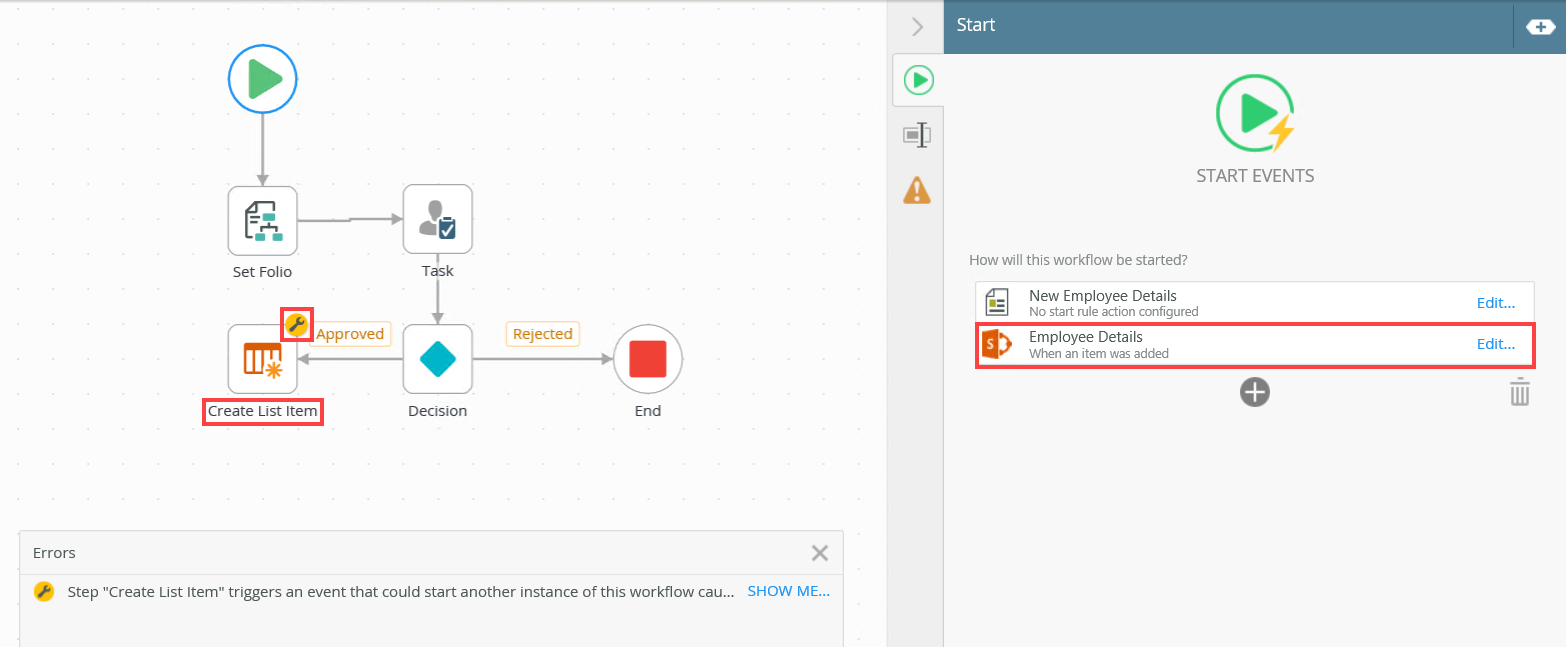Select the Rejected outcome label
This screenshot has height=647, width=1566.
[x=542, y=334]
